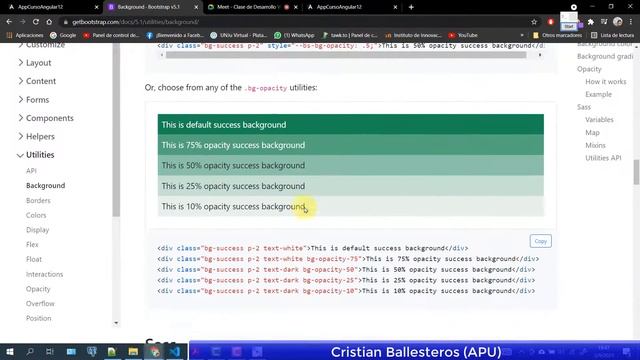Screen dimensions: 640x360
Task: Go back with browser back arrow
Action: tap(9, 22)
